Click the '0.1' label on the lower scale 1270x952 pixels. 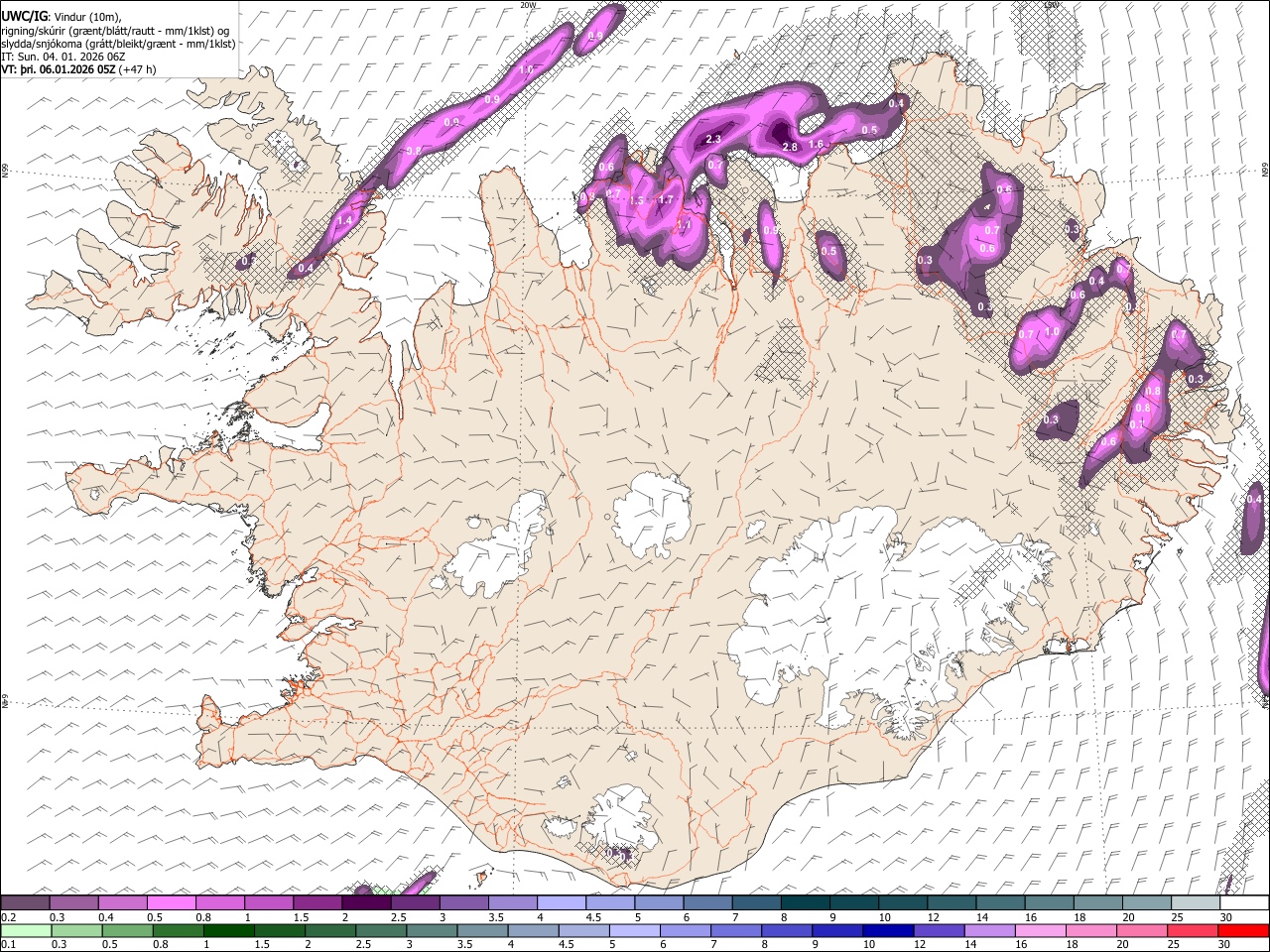8,944
